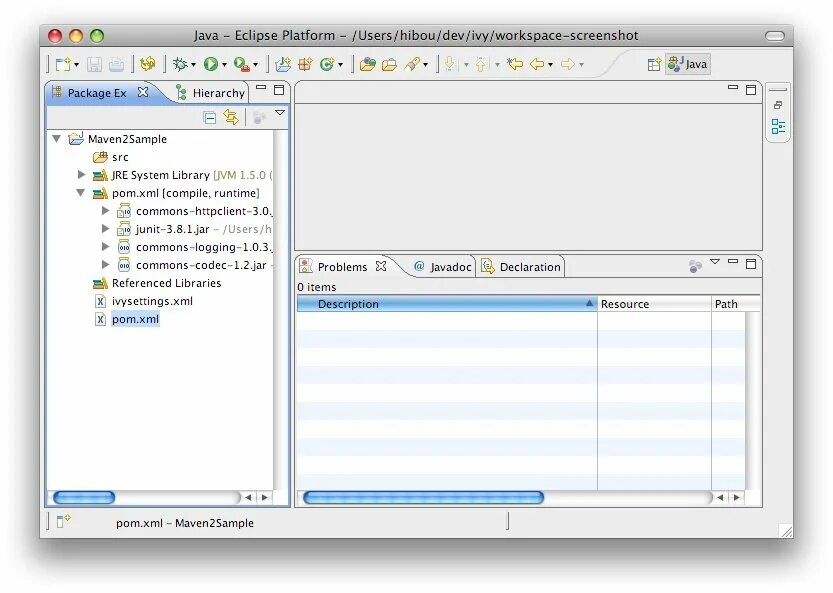Open the Problems view menu triangle

coord(715,262)
